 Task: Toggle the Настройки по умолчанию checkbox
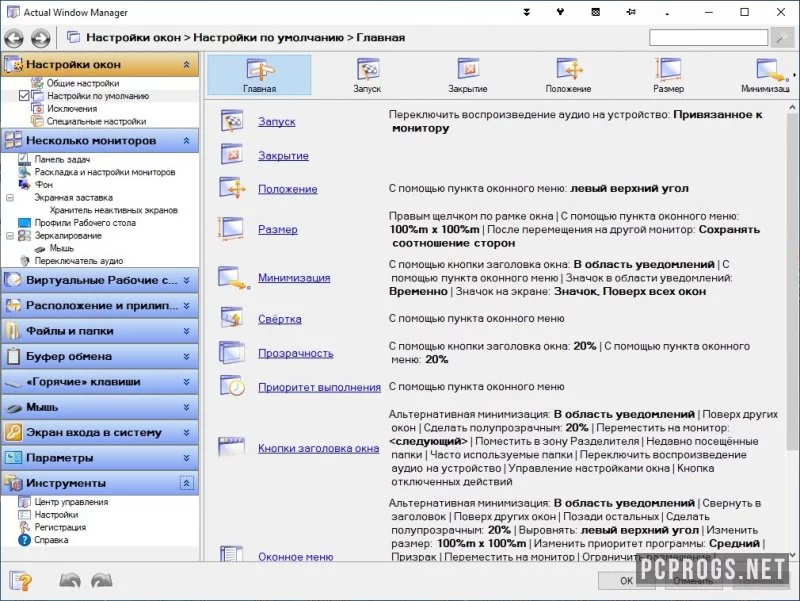coord(23,95)
